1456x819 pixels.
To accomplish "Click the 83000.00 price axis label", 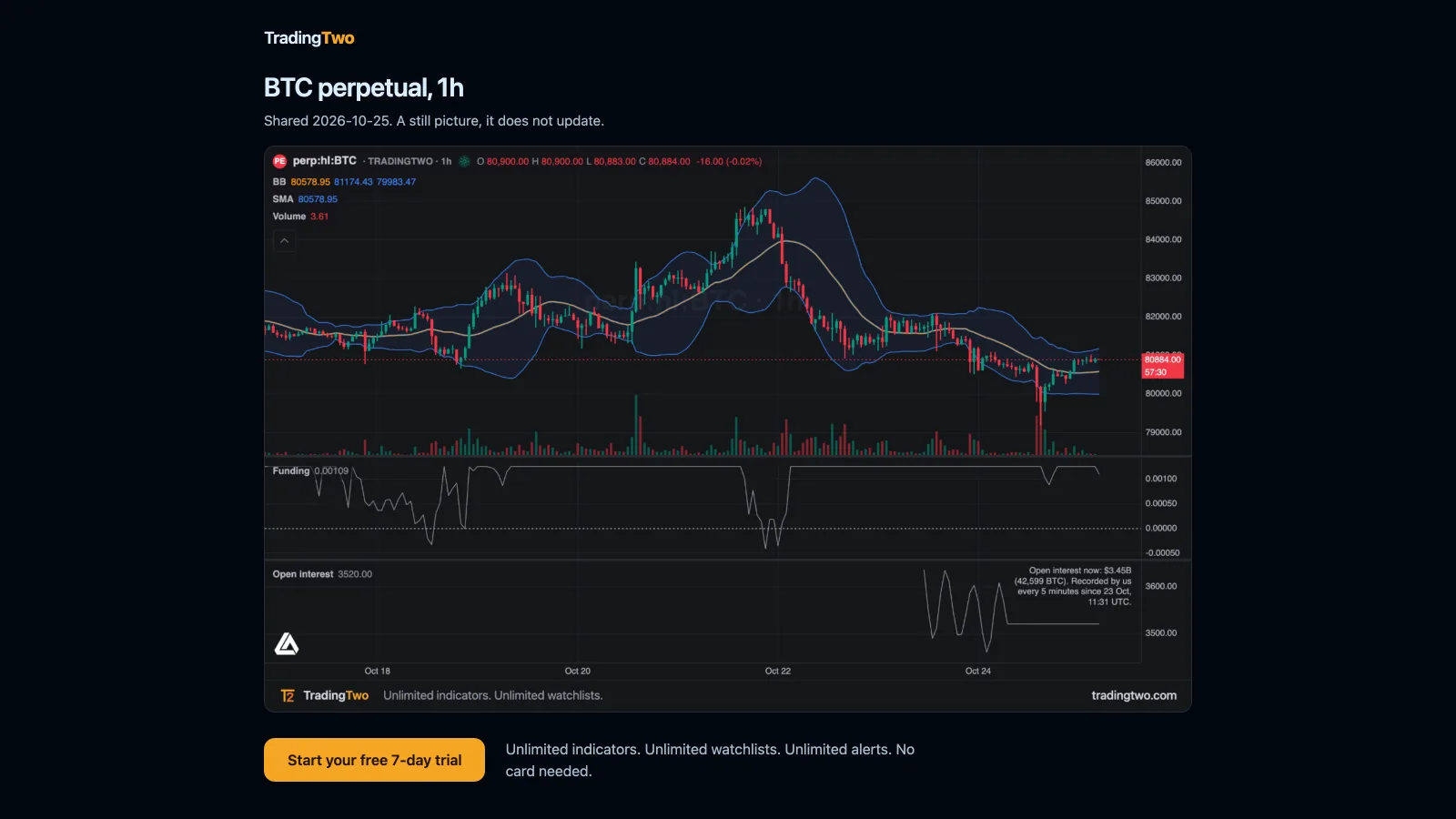I will [x=1163, y=278].
